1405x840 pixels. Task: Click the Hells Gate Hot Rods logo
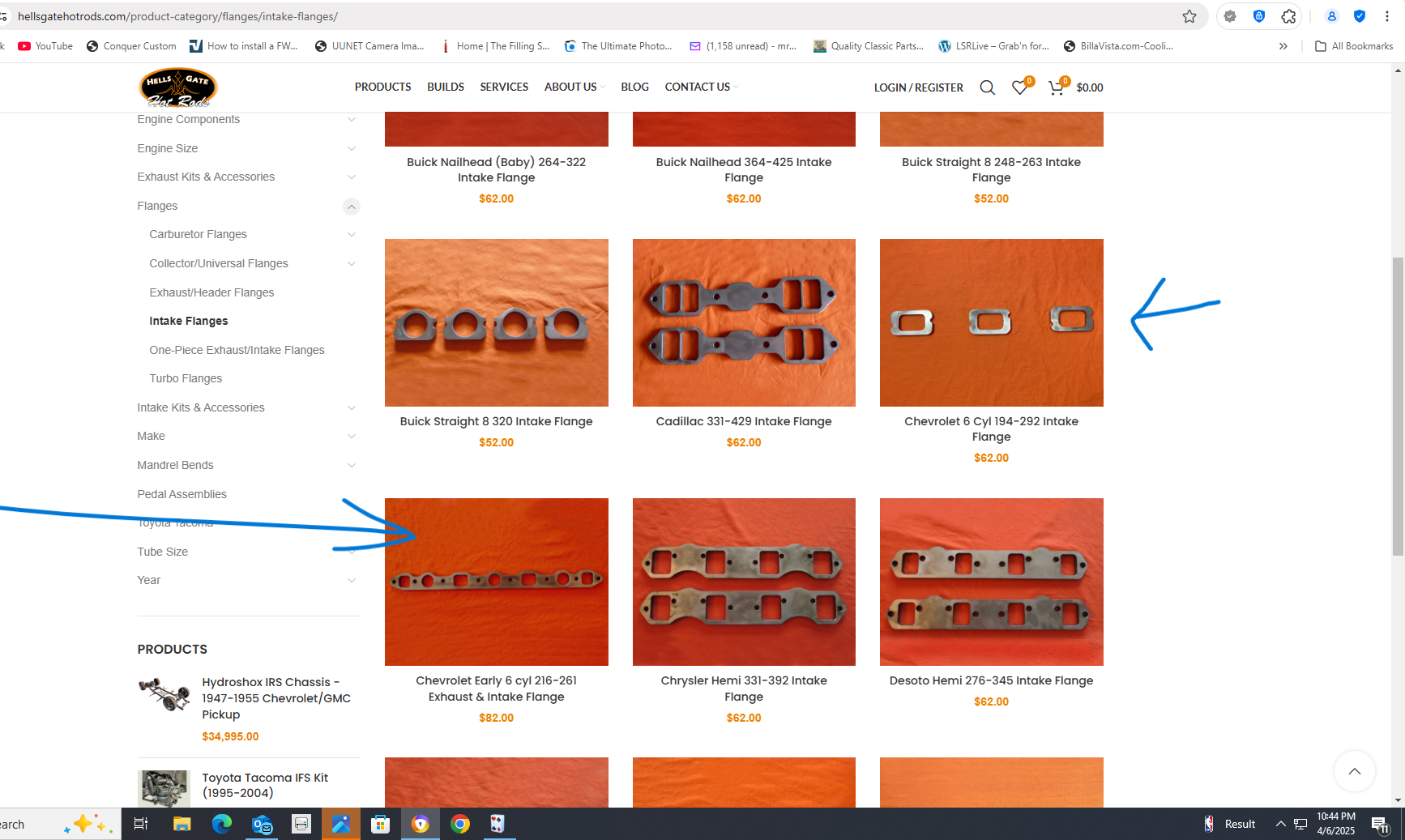(178, 87)
